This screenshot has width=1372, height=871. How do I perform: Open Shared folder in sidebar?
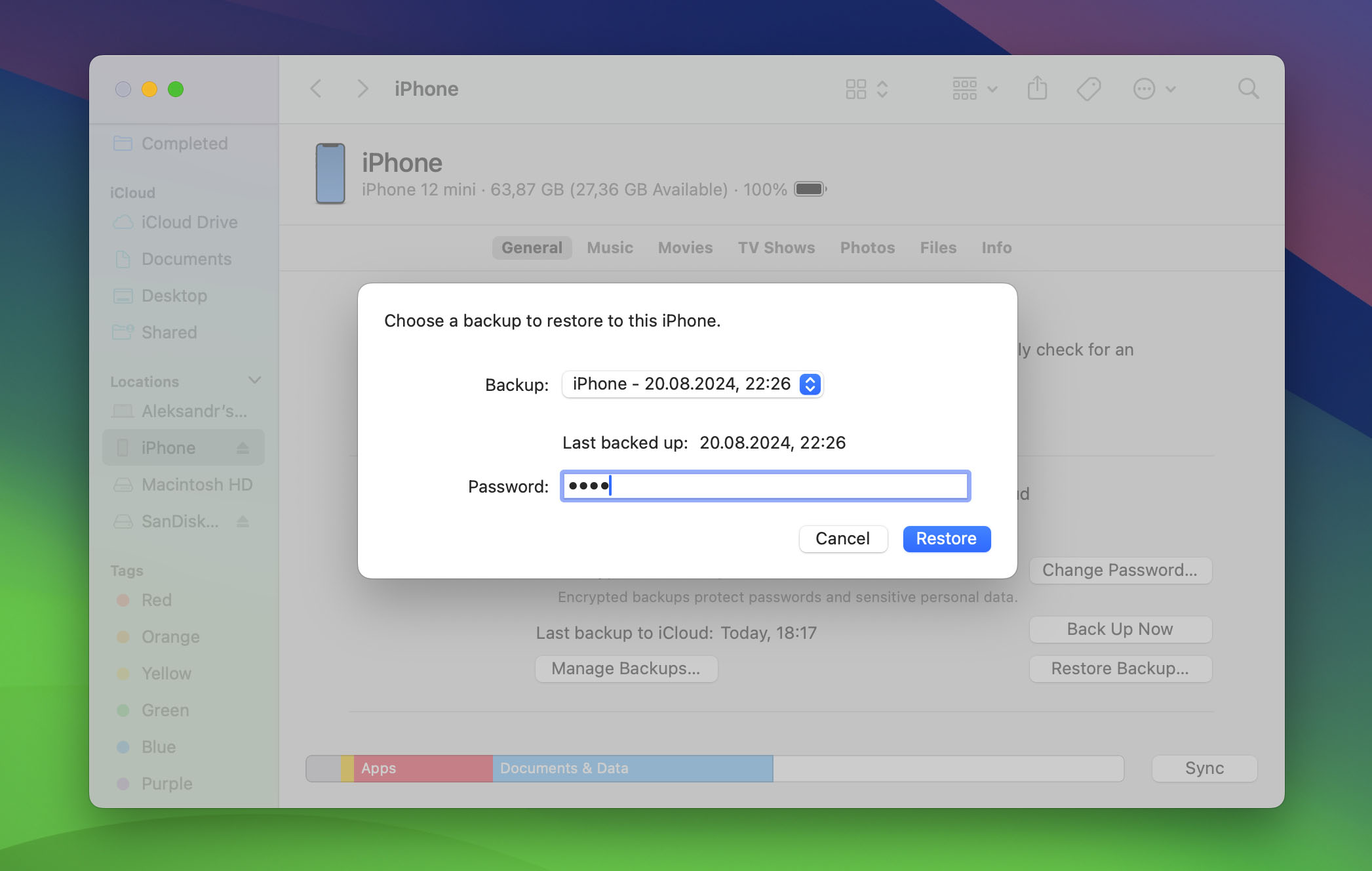184,333
